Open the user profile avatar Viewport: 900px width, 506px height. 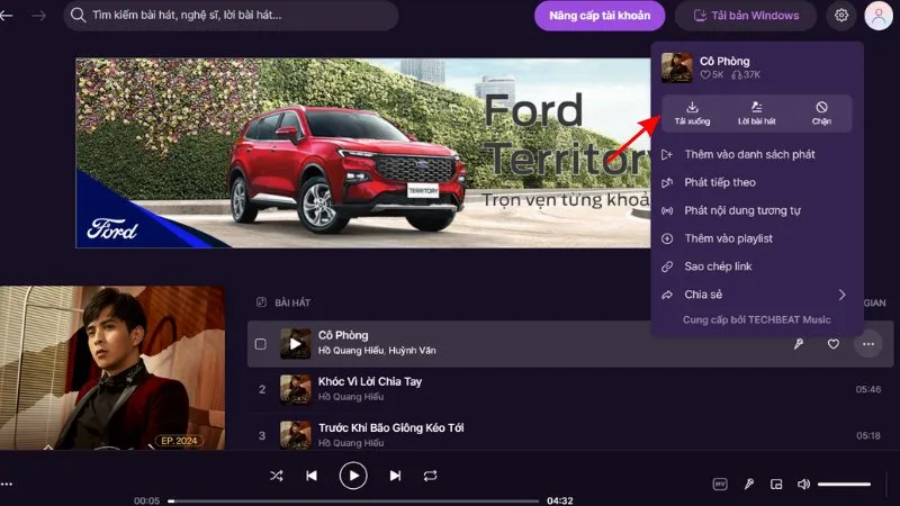[878, 16]
